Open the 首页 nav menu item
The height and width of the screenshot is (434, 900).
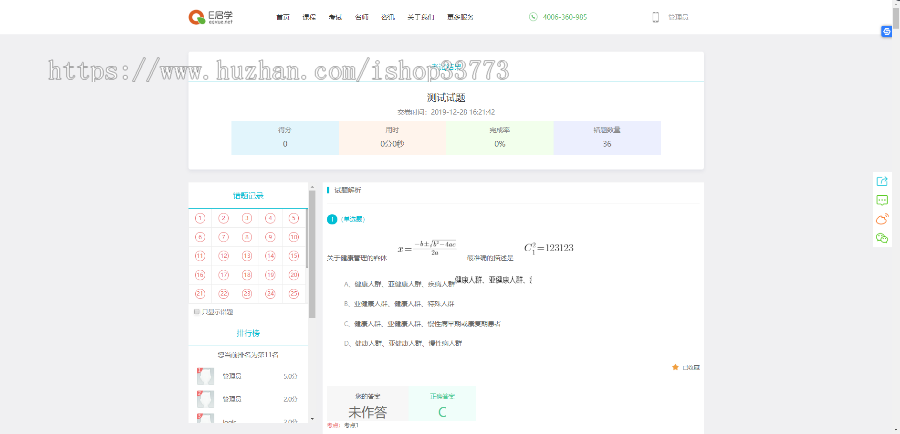(283, 17)
